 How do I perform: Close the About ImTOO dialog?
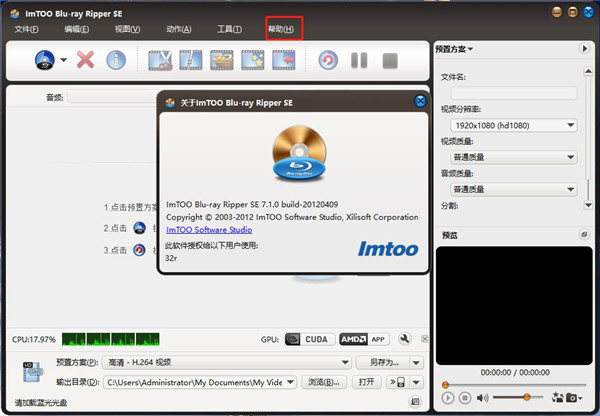coord(420,101)
